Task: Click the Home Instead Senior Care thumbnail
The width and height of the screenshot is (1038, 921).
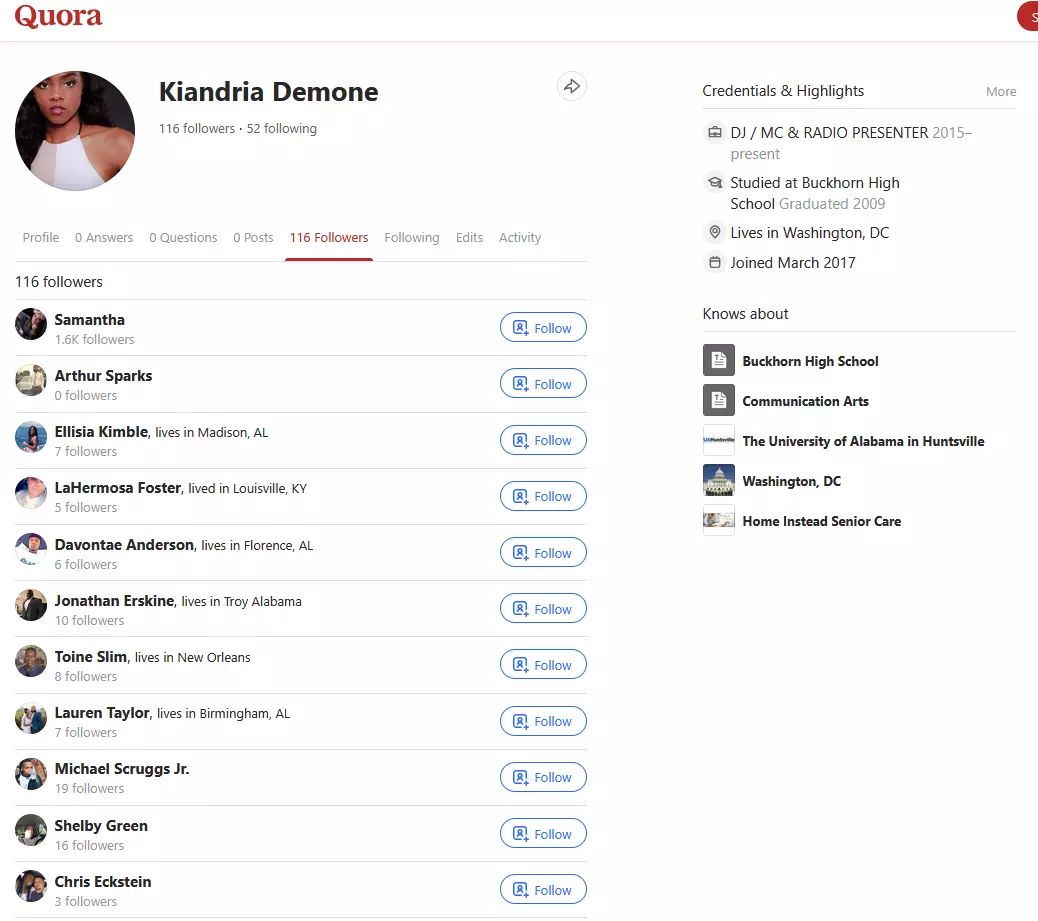Action: click(719, 520)
